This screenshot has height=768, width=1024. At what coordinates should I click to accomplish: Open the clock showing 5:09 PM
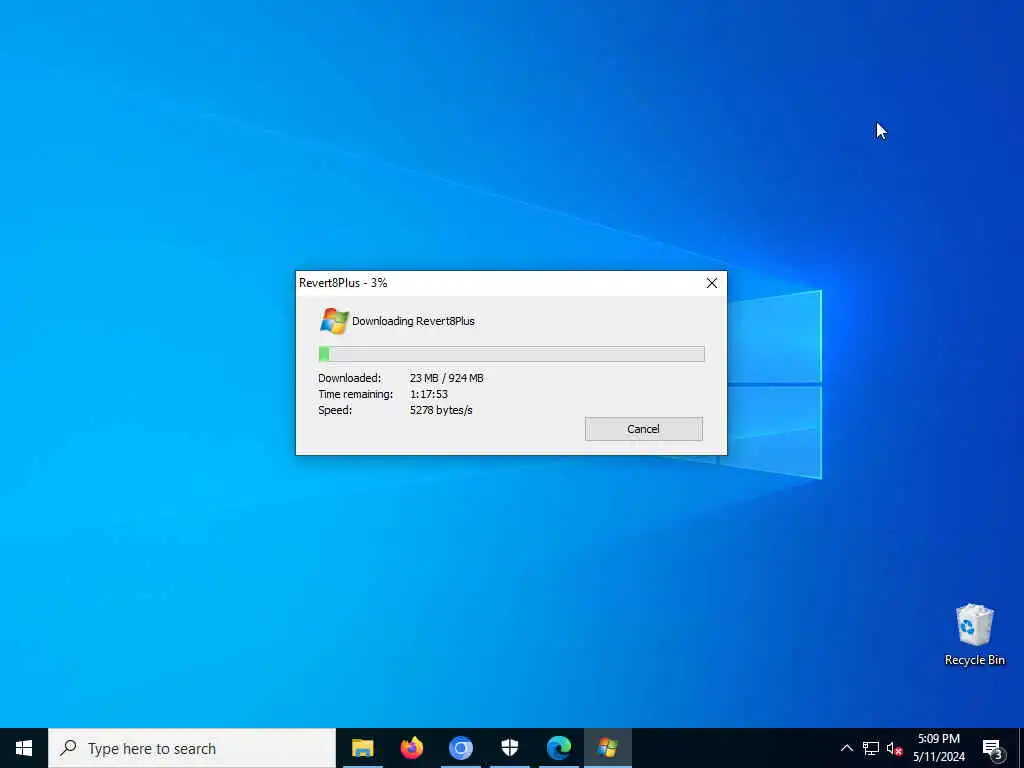pos(939,748)
